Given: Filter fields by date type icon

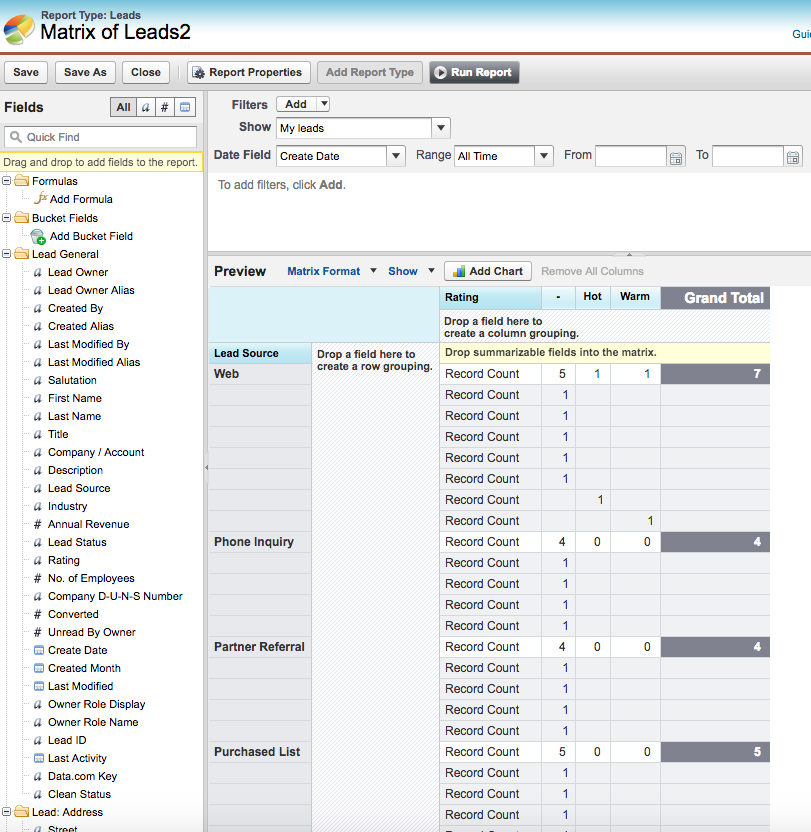Looking at the screenshot, I should tap(186, 107).
